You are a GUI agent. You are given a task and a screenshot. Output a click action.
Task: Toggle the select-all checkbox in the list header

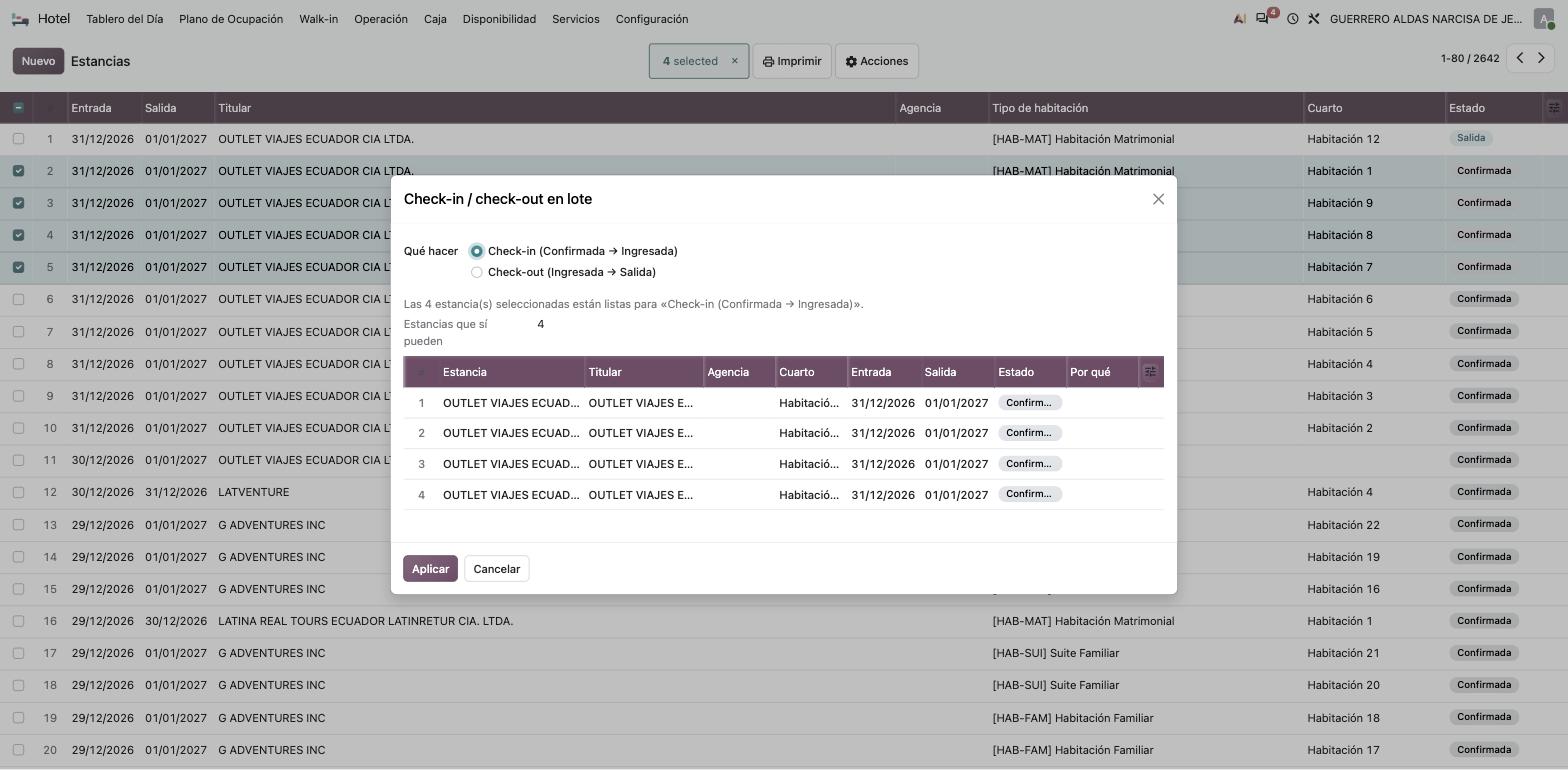click(18, 108)
